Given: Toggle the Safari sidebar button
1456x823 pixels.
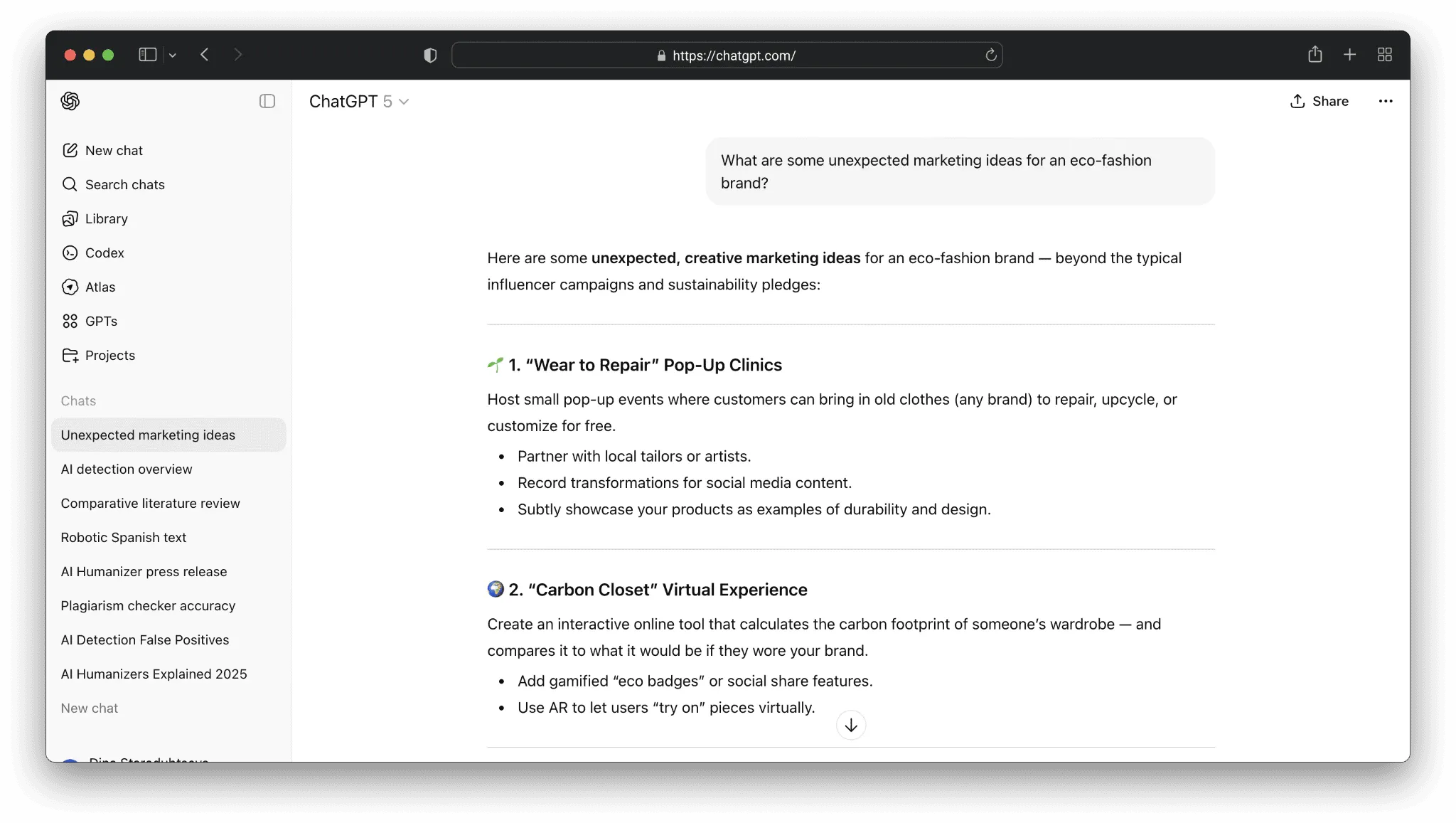Looking at the screenshot, I should click(x=147, y=55).
